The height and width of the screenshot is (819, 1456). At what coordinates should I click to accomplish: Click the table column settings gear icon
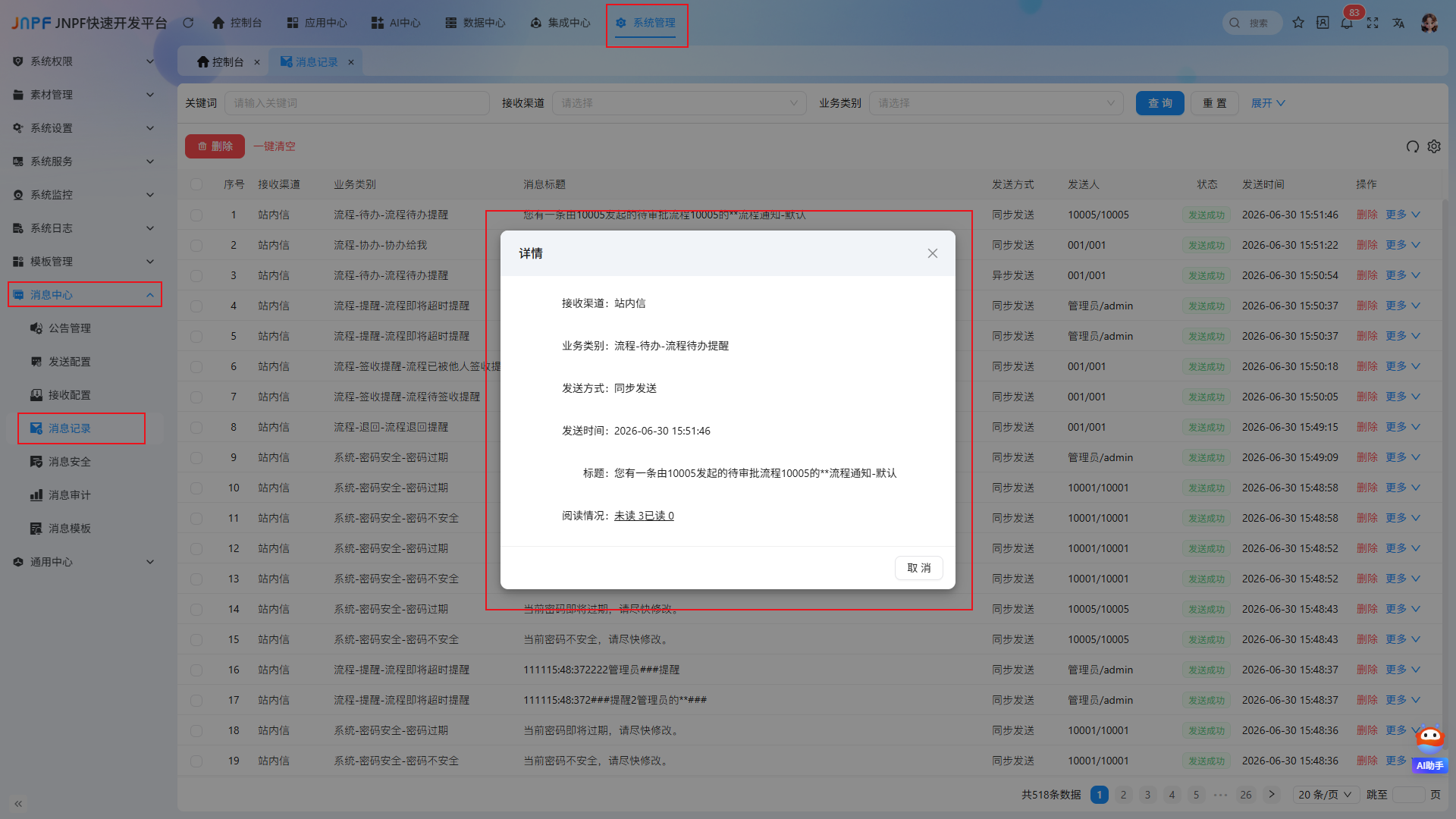pyautogui.click(x=1434, y=146)
